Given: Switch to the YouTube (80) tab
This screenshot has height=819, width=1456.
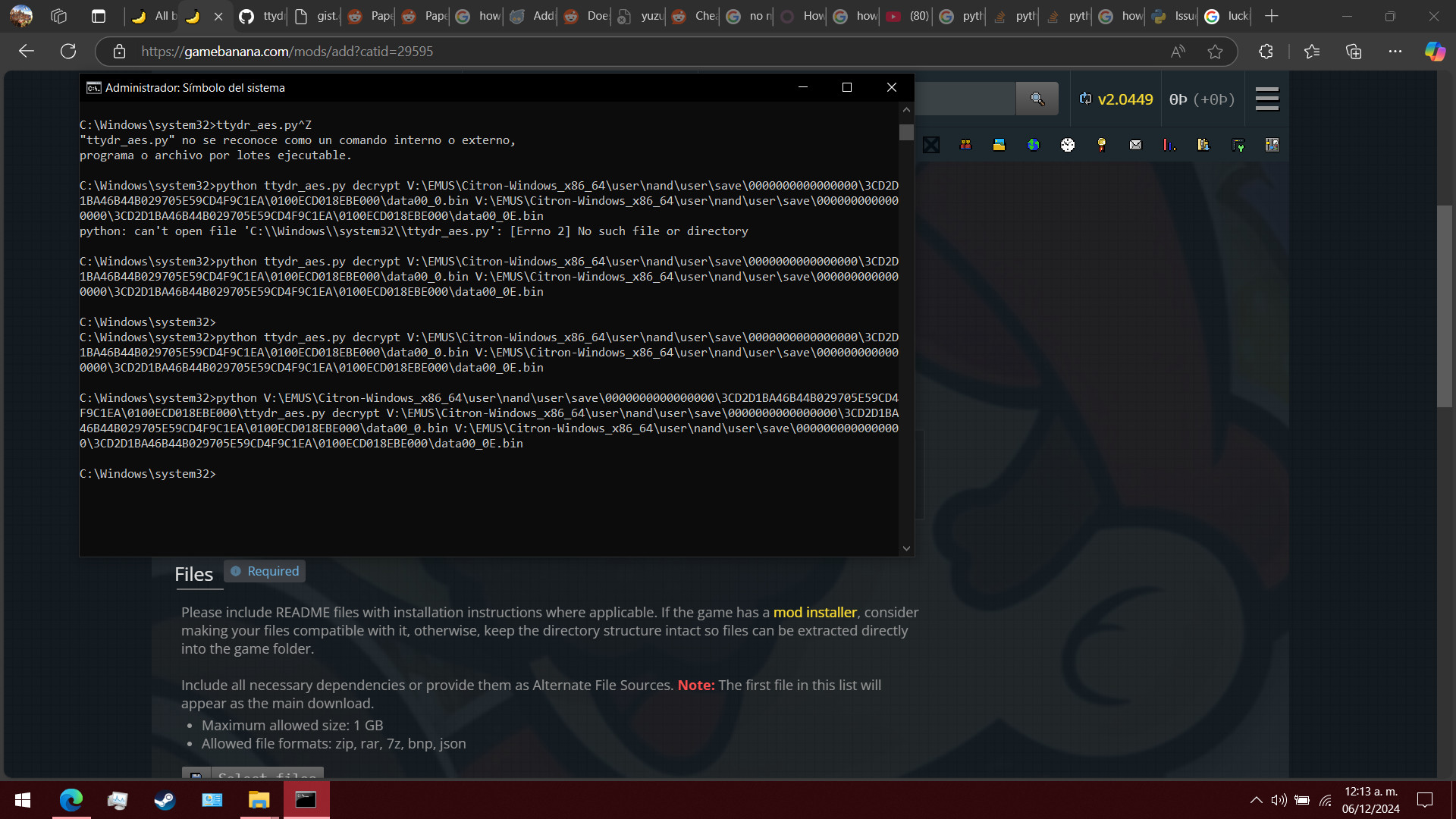Looking at the screenshot, I should (x=907, y=15).
